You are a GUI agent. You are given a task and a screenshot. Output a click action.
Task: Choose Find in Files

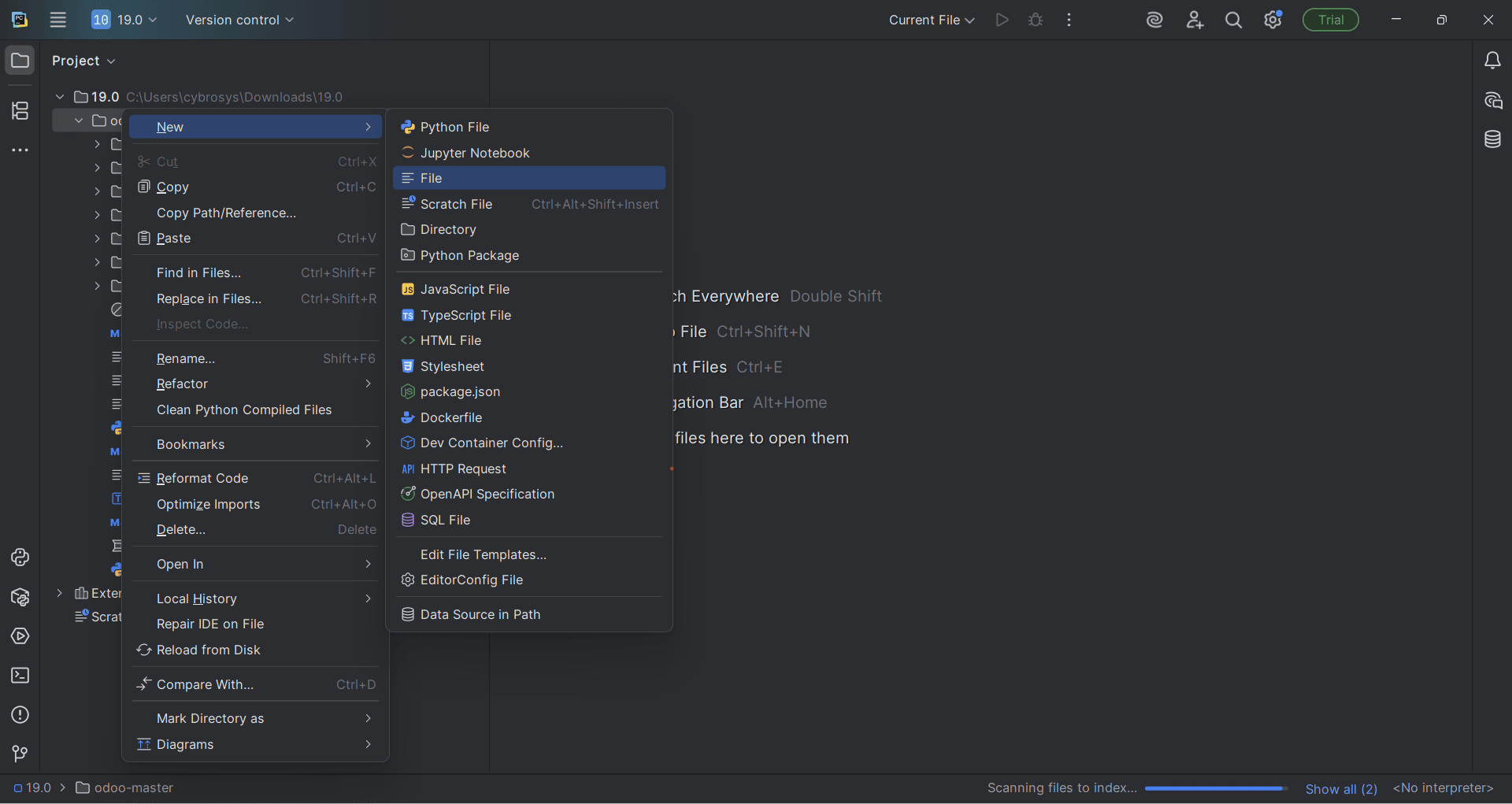coord(255,272)
